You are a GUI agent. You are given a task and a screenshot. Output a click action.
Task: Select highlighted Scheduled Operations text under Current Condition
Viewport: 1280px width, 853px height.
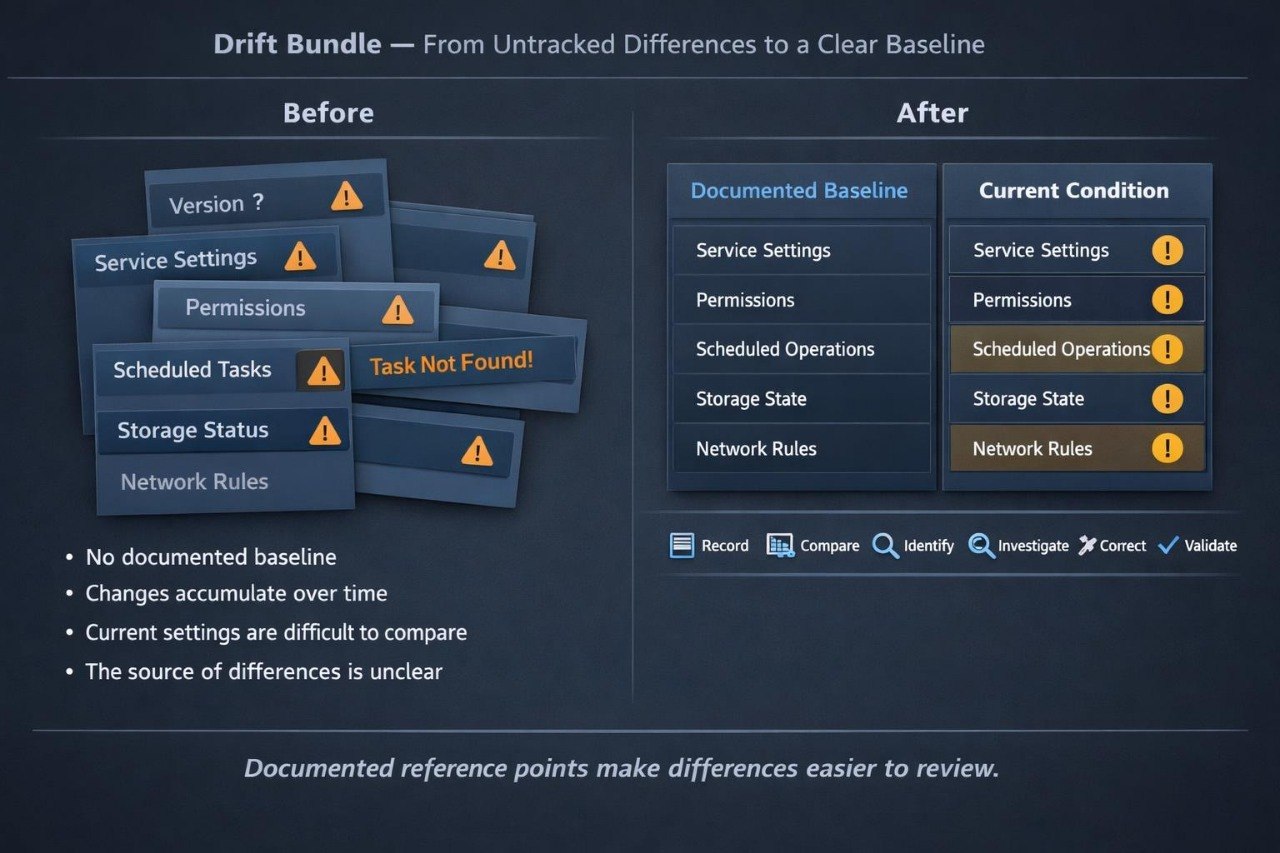(1061, 349)
